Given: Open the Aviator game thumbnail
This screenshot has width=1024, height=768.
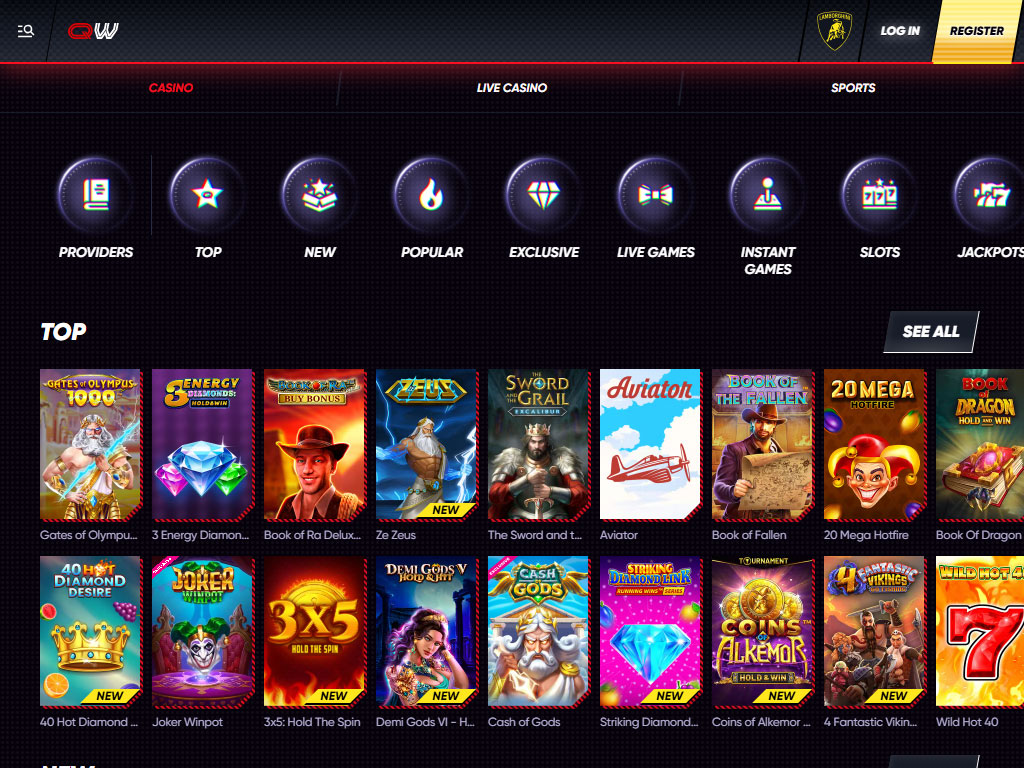Looking at the screenshot, I should coord(650,445).
